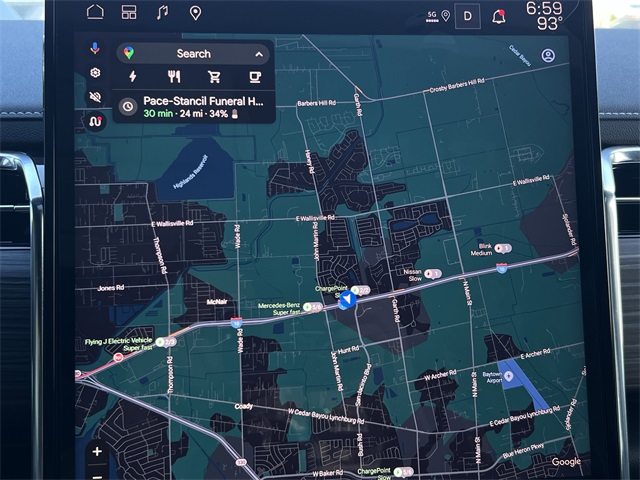
Task: Zoom in with the plus button
Action: pos(97,451)
